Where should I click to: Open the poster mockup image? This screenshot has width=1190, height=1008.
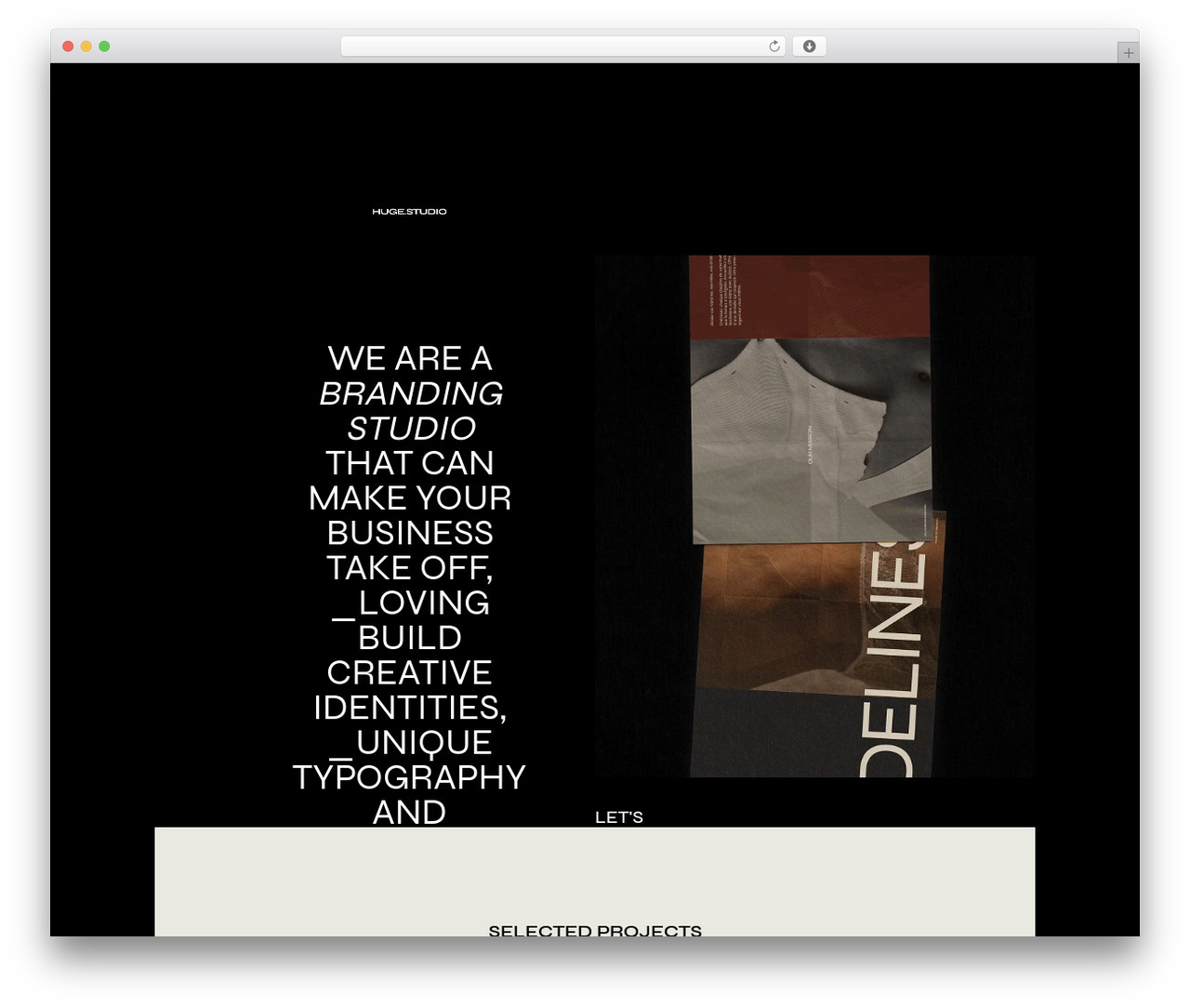pos(814,516)
